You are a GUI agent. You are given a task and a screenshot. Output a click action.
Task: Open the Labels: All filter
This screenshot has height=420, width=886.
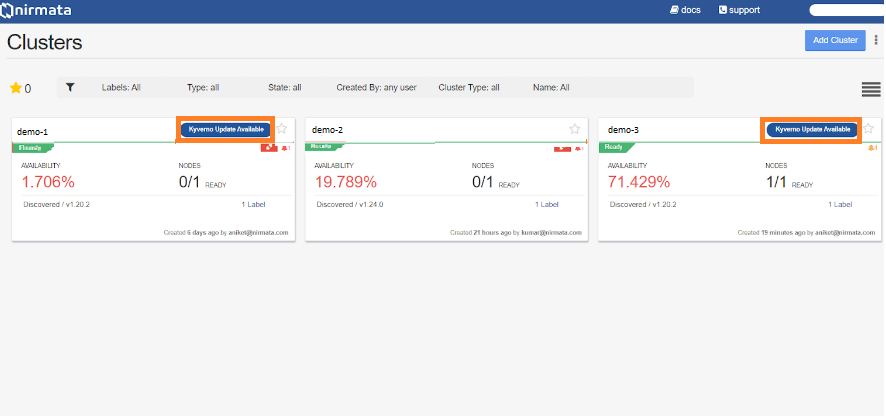(x=121, y=88)
